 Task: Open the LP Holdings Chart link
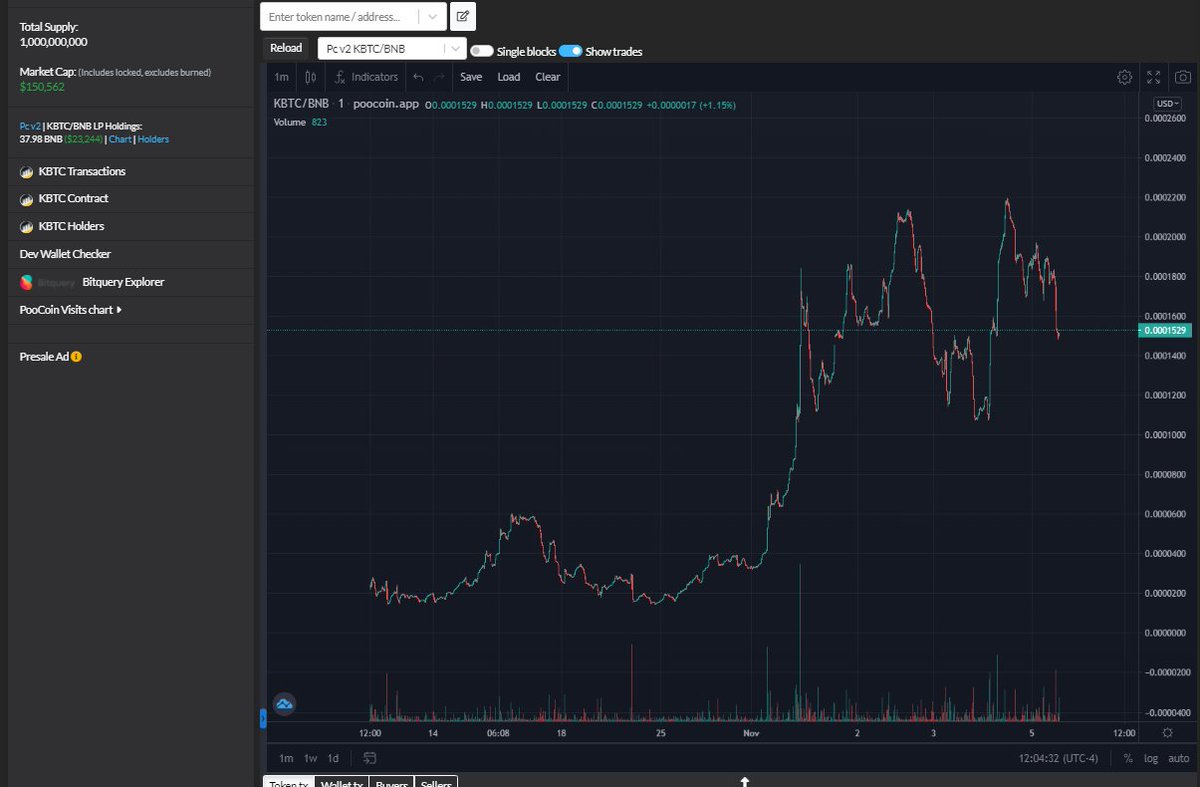tap(120, 139)
